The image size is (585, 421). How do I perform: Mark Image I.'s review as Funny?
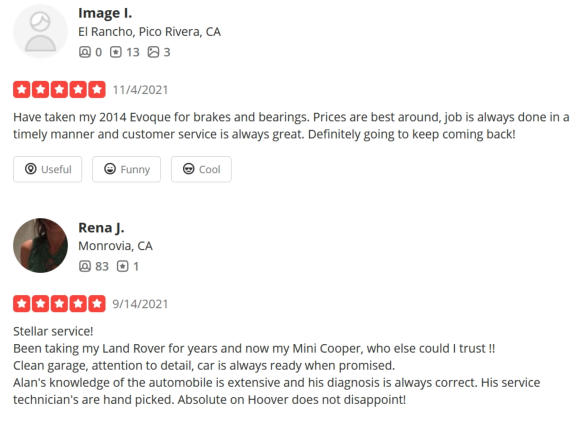[126, 169]
